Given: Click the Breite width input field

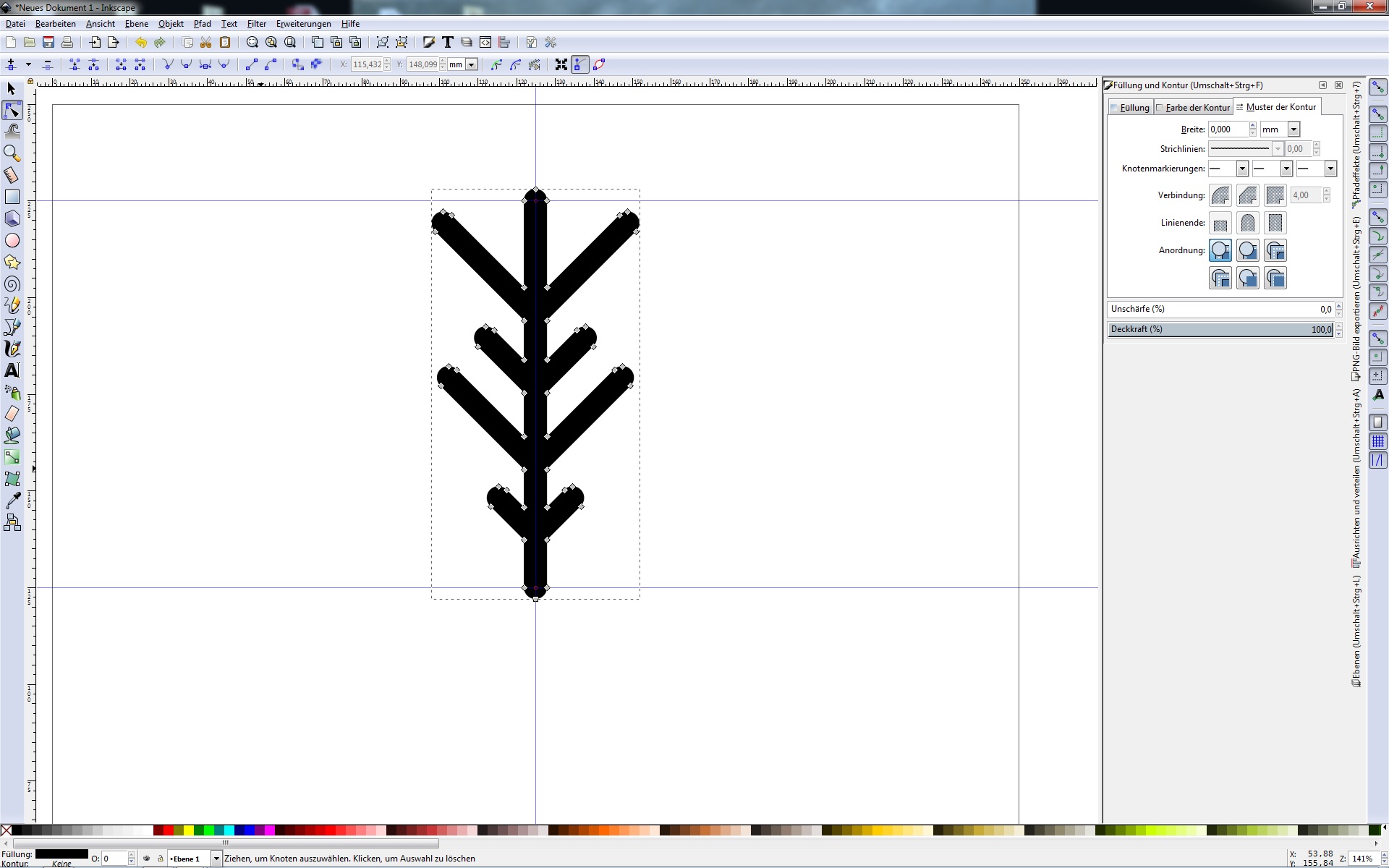Looking at the screenshot, I should [1228, 129].
